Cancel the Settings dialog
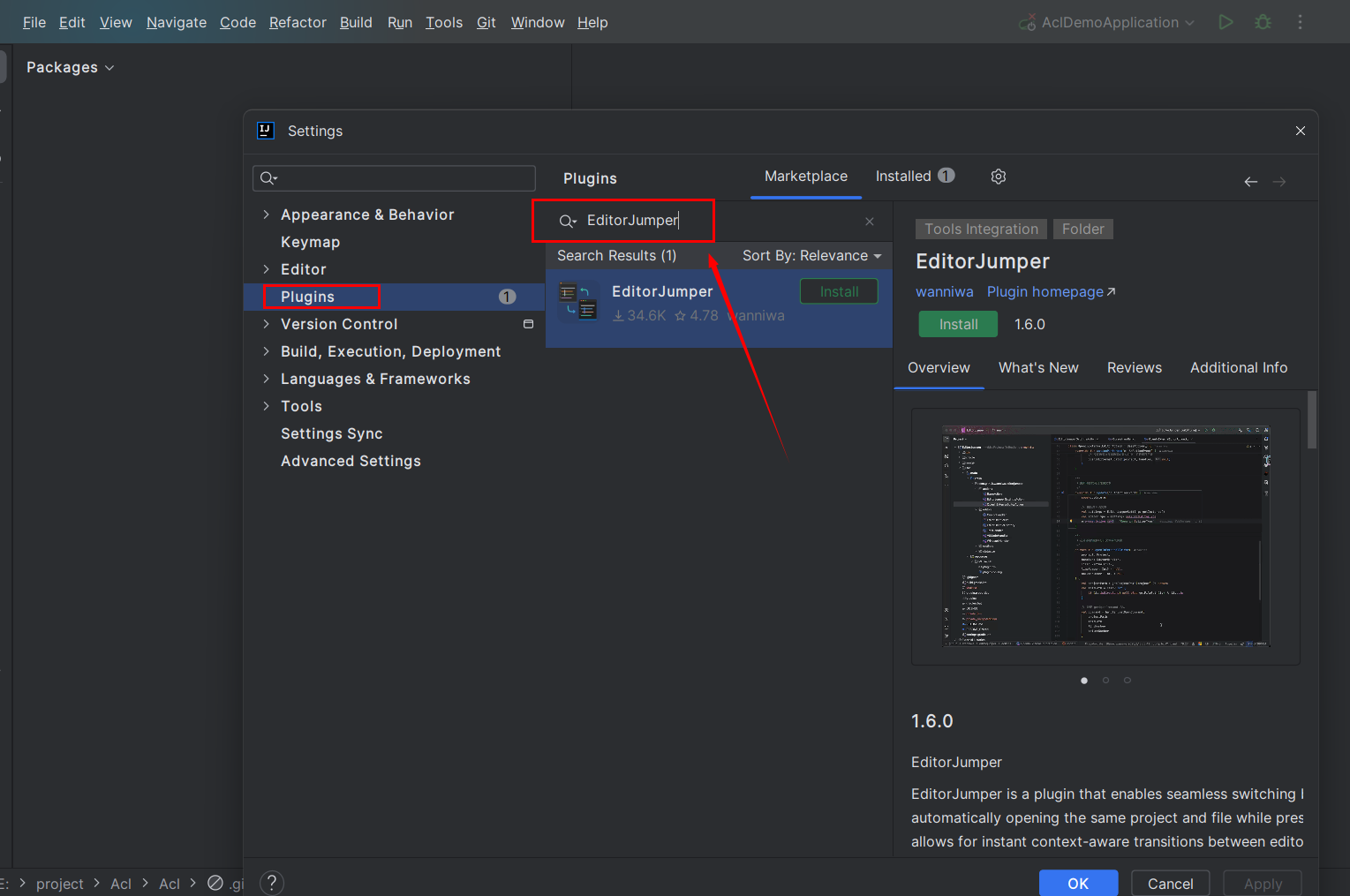 (1170, 883)
